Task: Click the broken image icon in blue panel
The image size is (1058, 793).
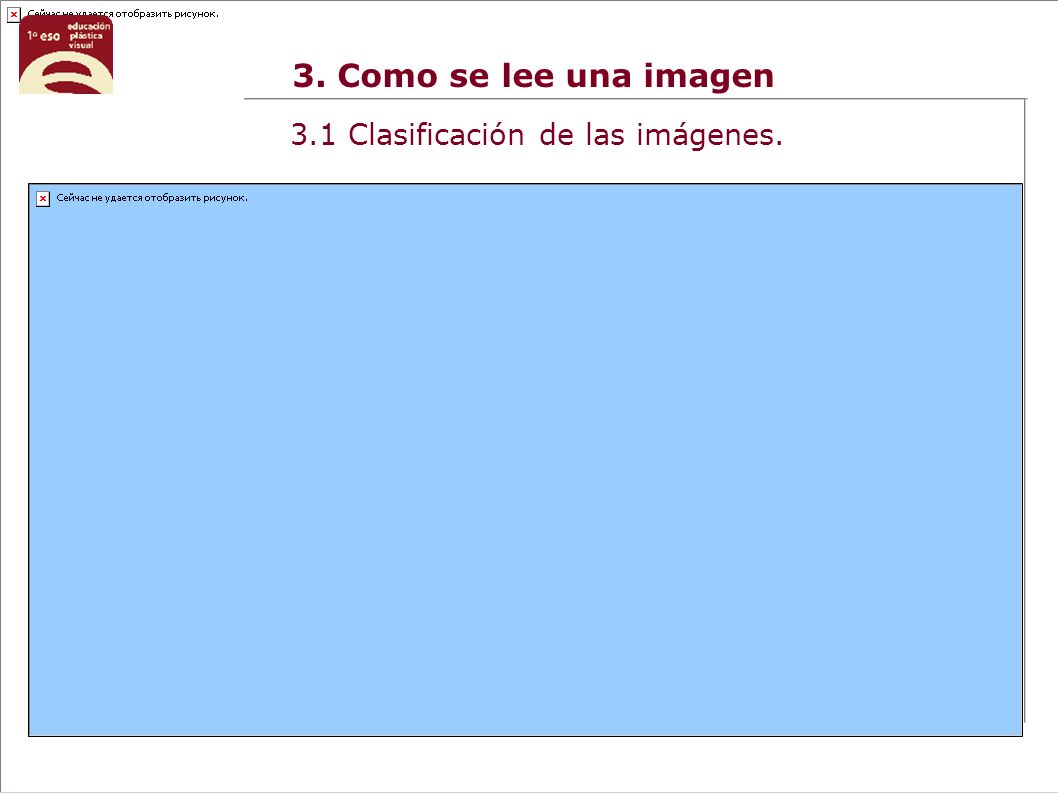Action: coord(43,198)
